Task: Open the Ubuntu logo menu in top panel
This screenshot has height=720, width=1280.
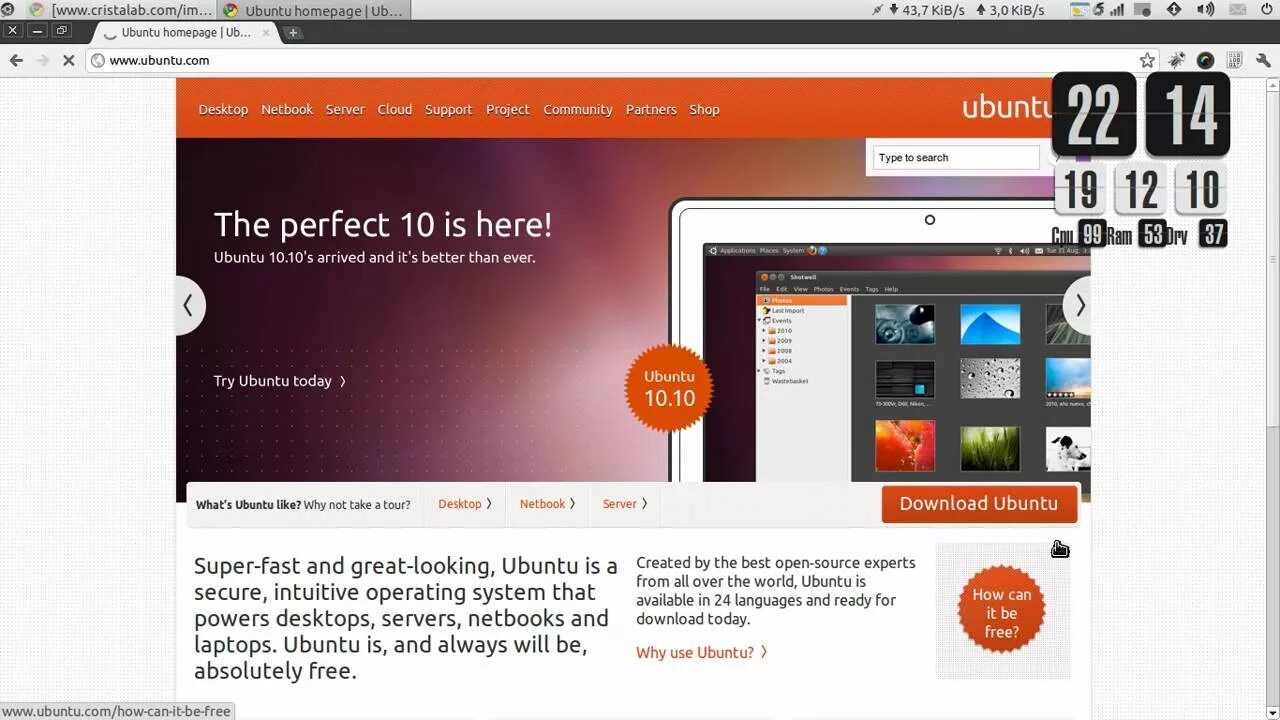Action: [x=8, y=9]
